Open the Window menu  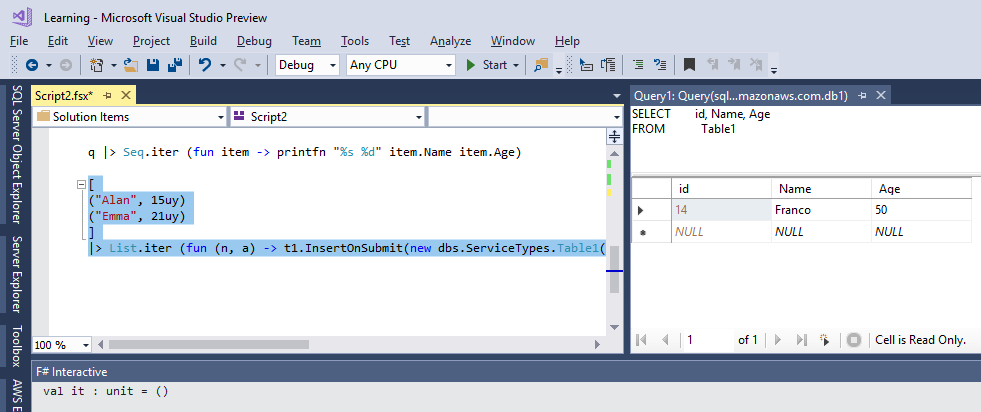point(512,41)
